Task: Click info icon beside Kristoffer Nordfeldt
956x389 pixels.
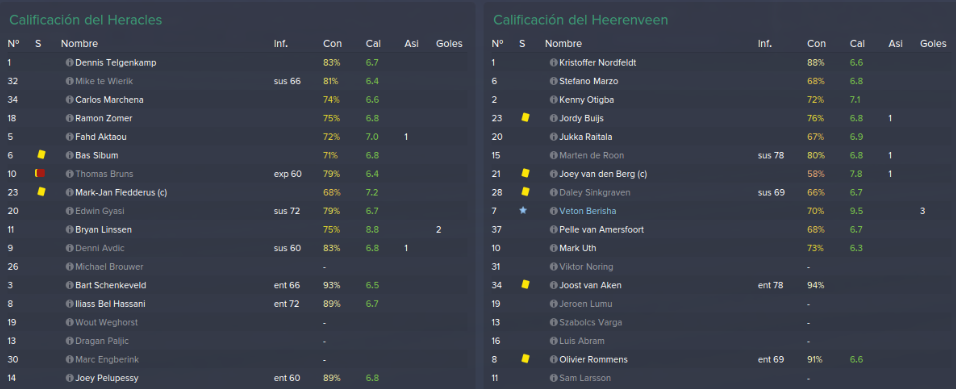Action: 554,63
